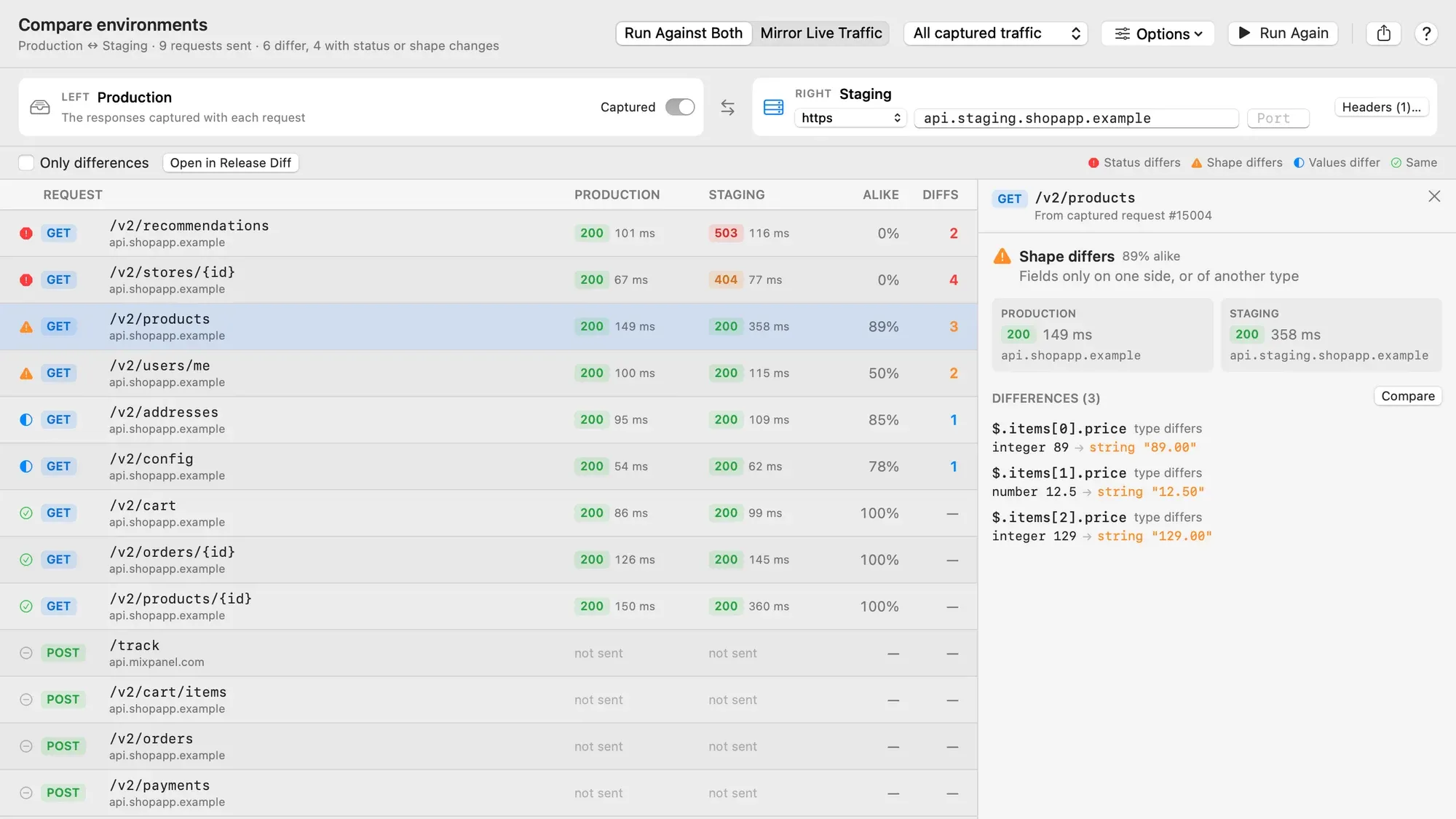
Task: Click the DIFFS column header
Action: (940, 195)
